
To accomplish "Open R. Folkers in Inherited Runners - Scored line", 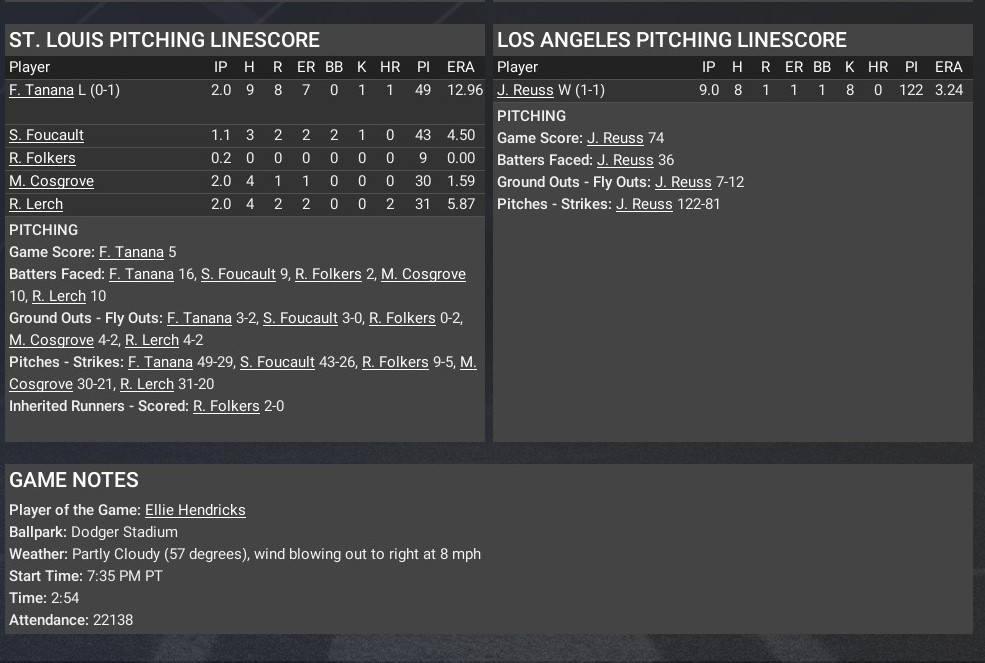I will [226, 406].
